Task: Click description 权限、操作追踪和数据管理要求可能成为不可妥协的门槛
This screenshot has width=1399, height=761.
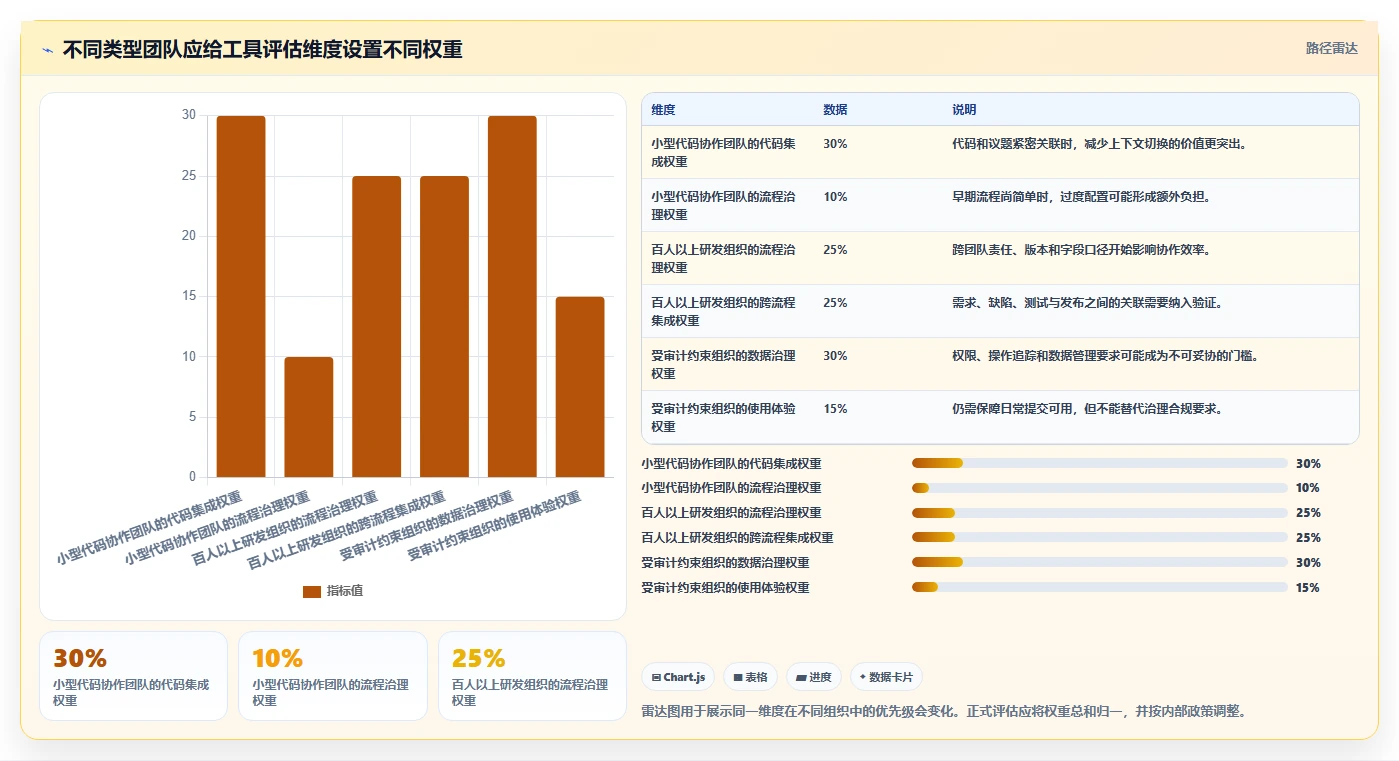Action: [x=1105, y=356]
